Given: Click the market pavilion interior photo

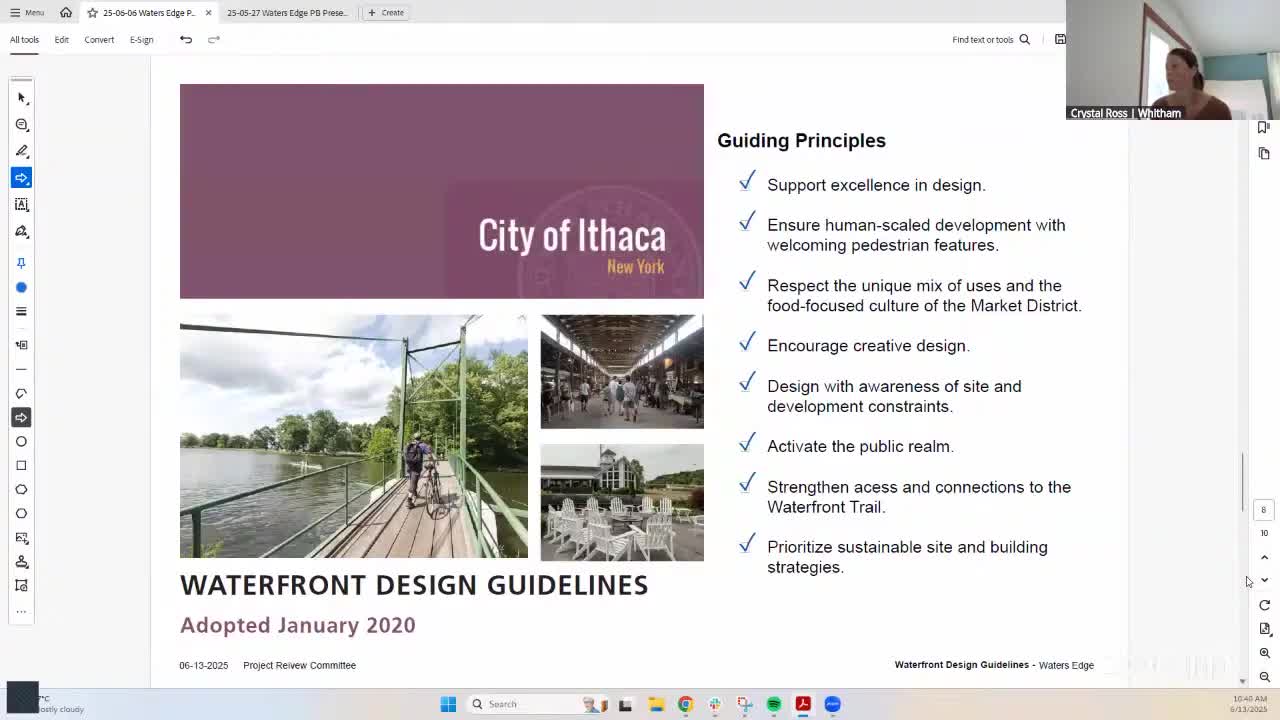Looking at the screenshot, I should tap(622, 371).
